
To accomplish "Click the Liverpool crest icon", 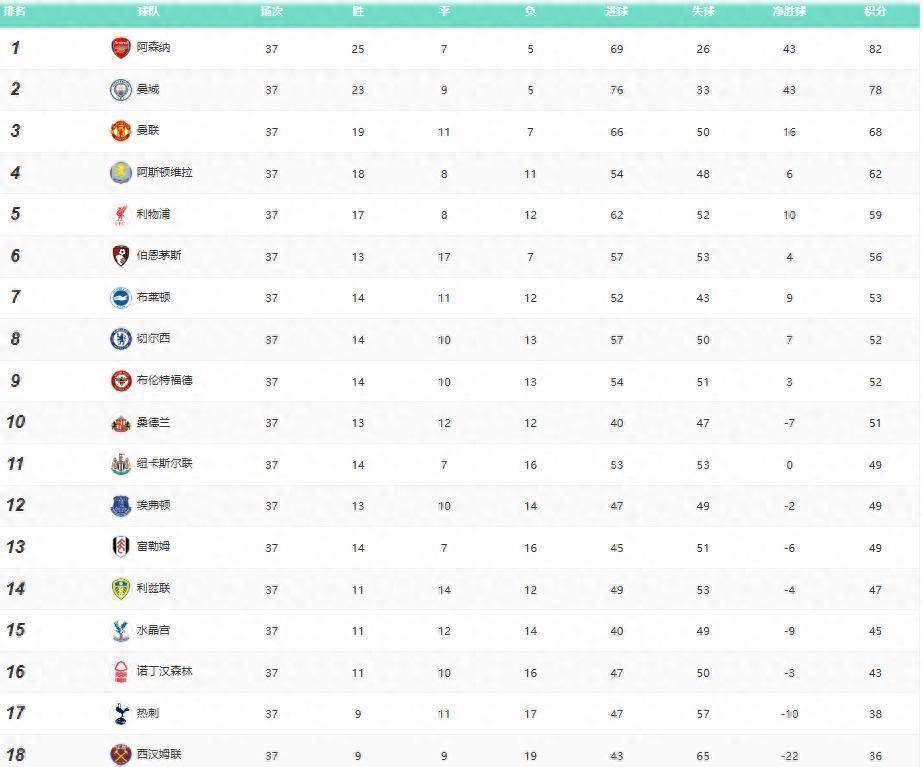I will tap(121, 214).
